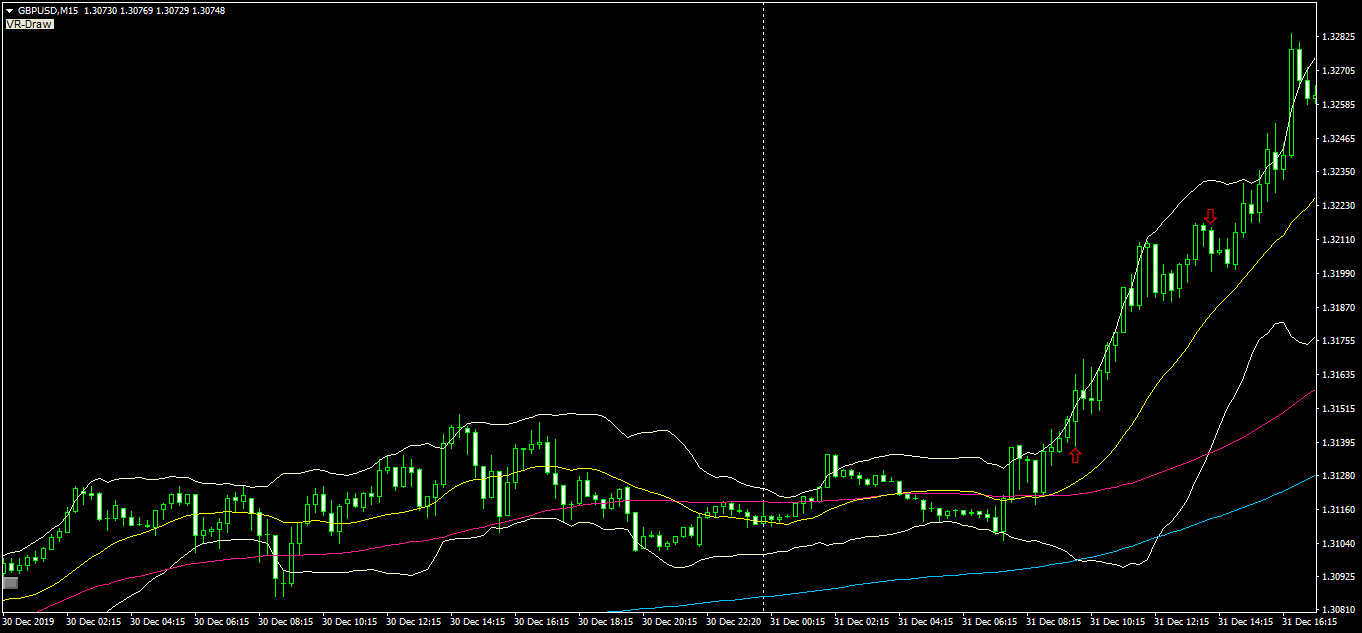This screenshot has width=1362, height=633.
Task: Click the 1.32705 price axis label
Action: 1338,71
